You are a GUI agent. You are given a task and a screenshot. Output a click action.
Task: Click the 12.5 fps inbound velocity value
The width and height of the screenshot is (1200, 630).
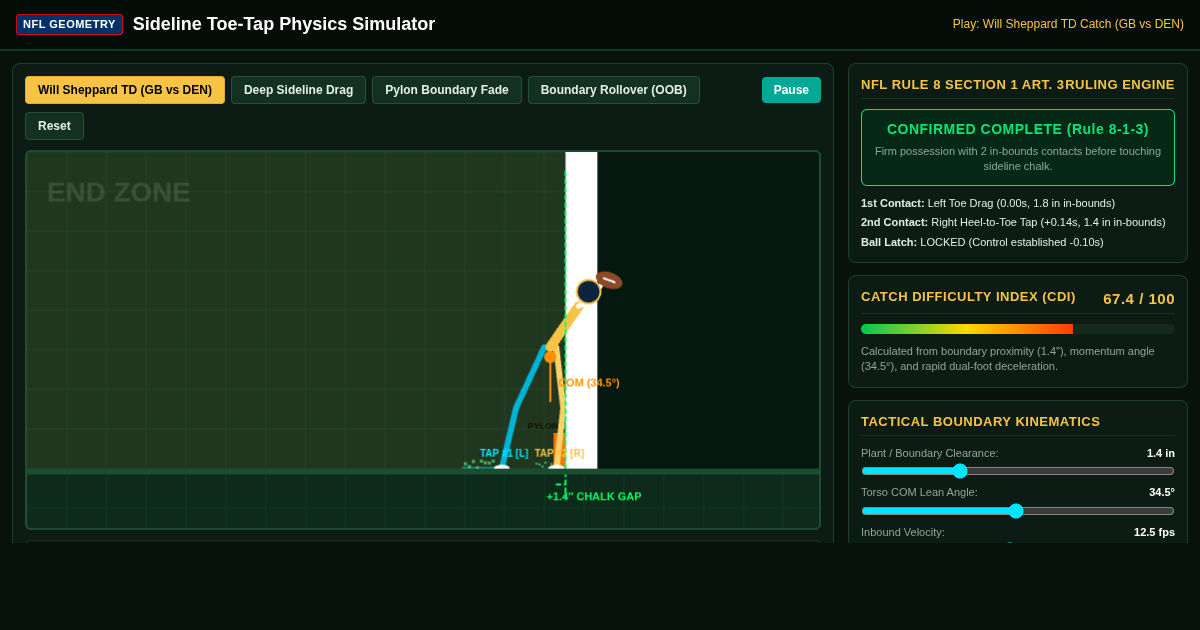point(1154,532)
